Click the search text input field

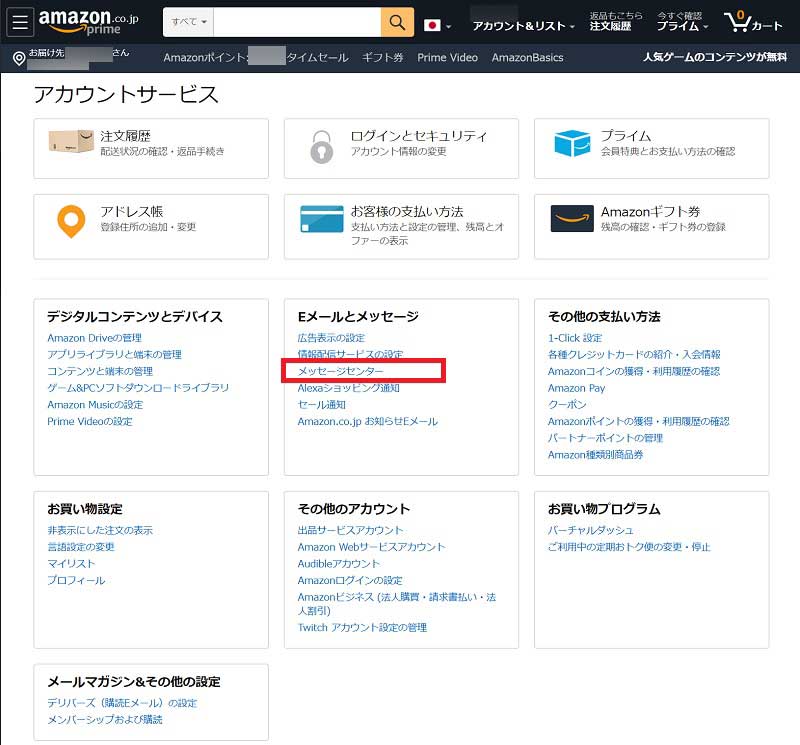tap(297, 22)
